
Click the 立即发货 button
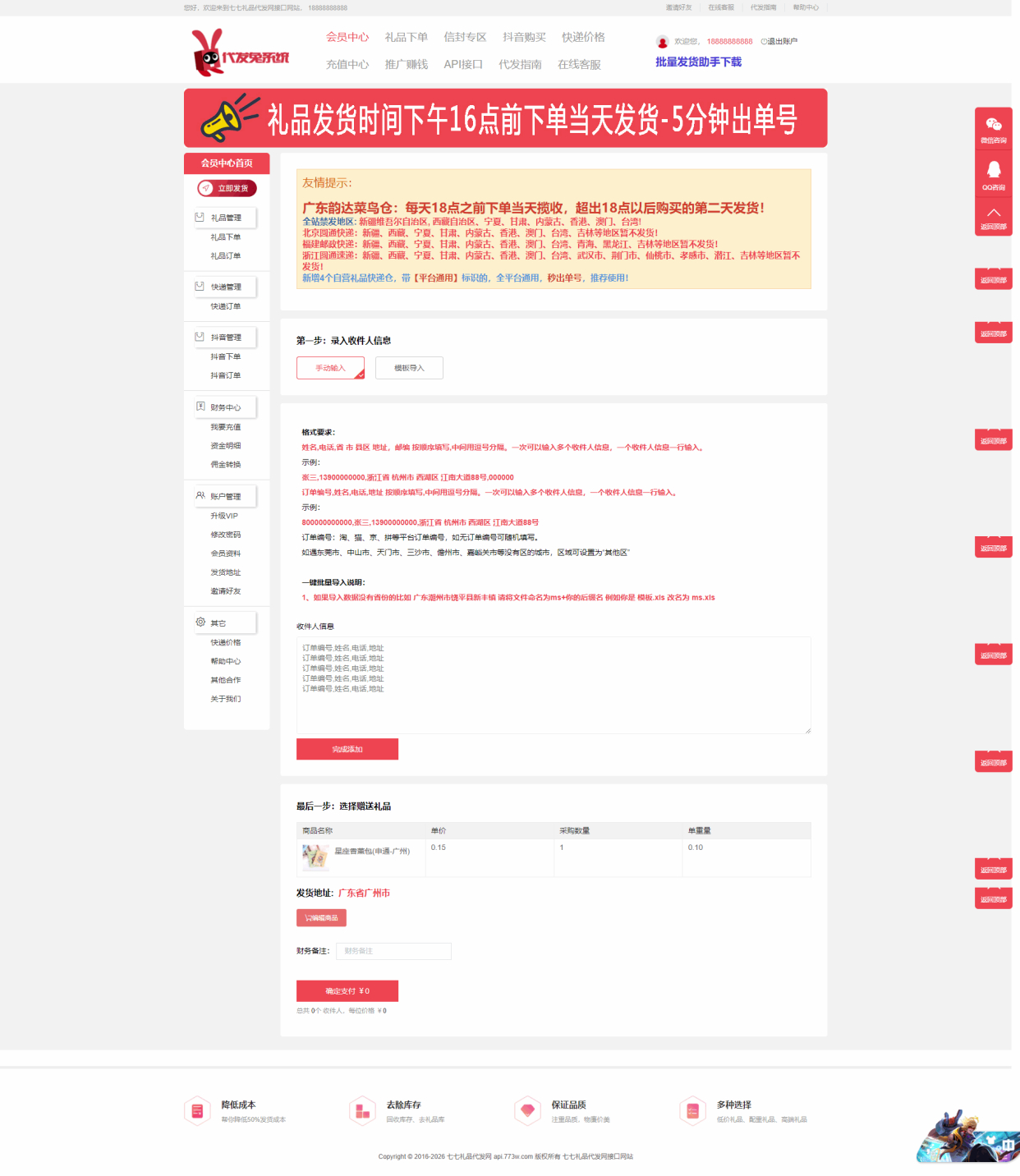(227, 188)
